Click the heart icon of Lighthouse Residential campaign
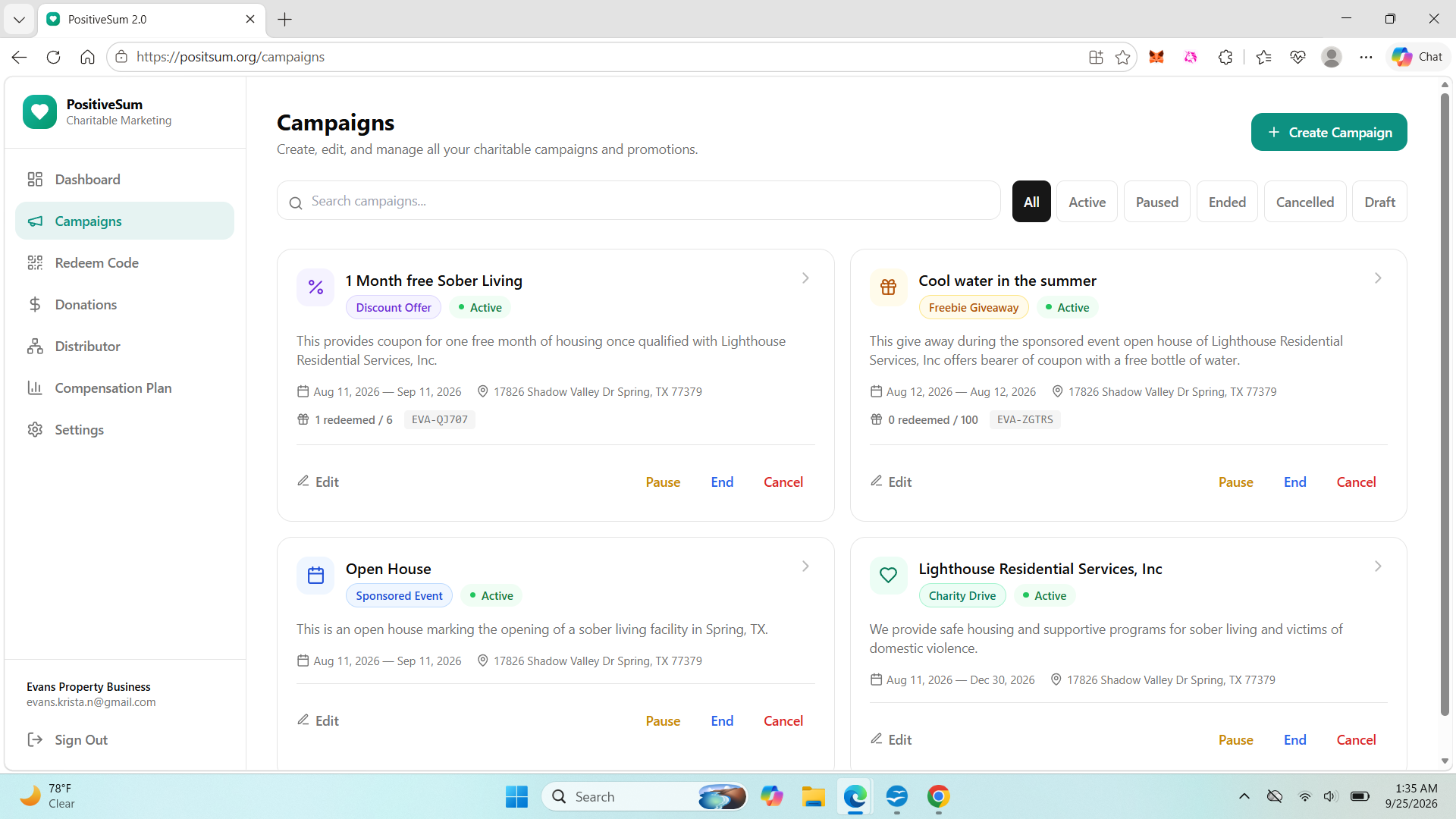The width and height of the screenshot is (1456, 819). tap(888, 576)
